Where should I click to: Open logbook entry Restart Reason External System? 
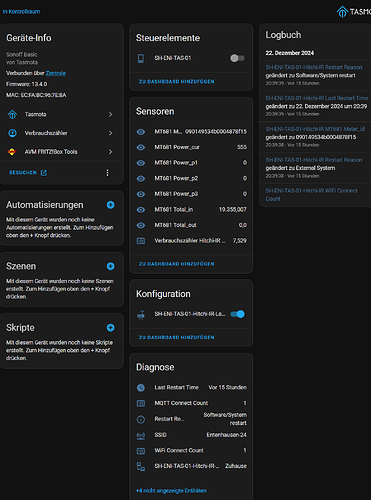tap(314, 160)
